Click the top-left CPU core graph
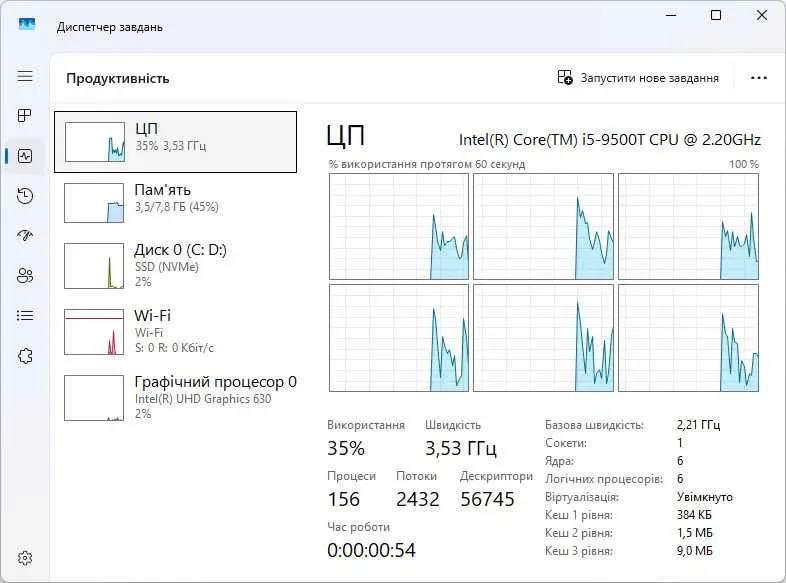The image size is (786, 583). 399,227
